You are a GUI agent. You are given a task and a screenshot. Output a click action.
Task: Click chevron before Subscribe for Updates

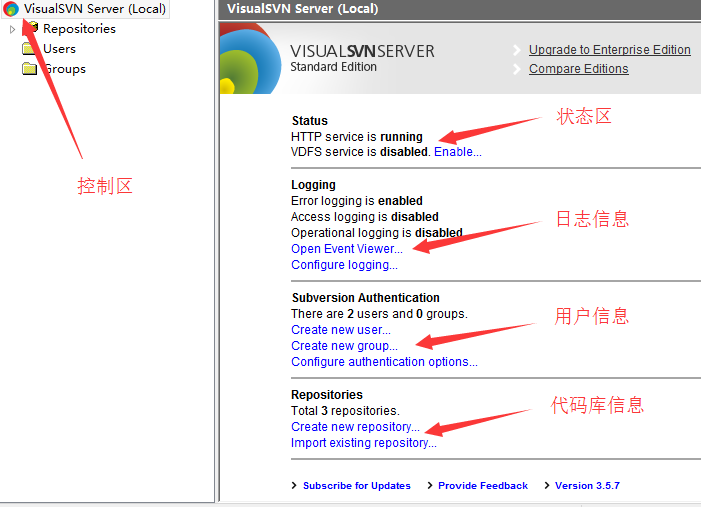pos(294,486)
